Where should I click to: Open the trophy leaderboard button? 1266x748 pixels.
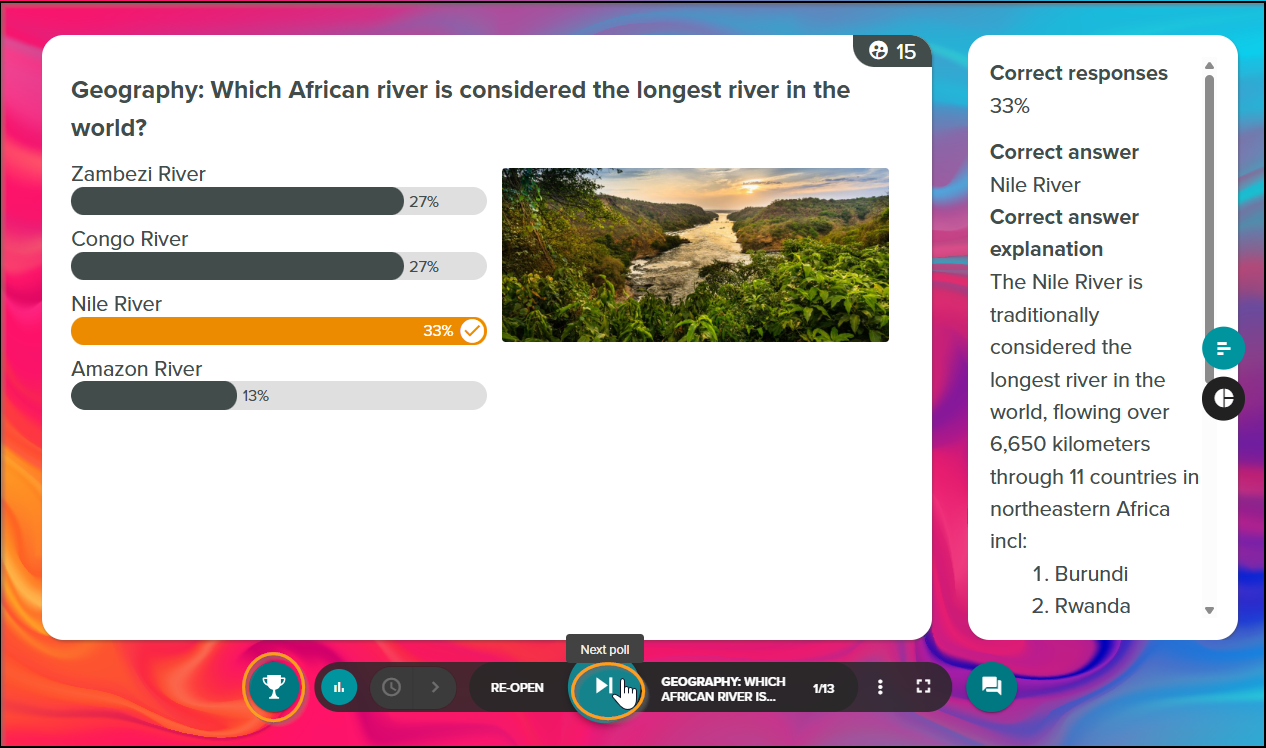pyautogui.click(x=273, y=687)
